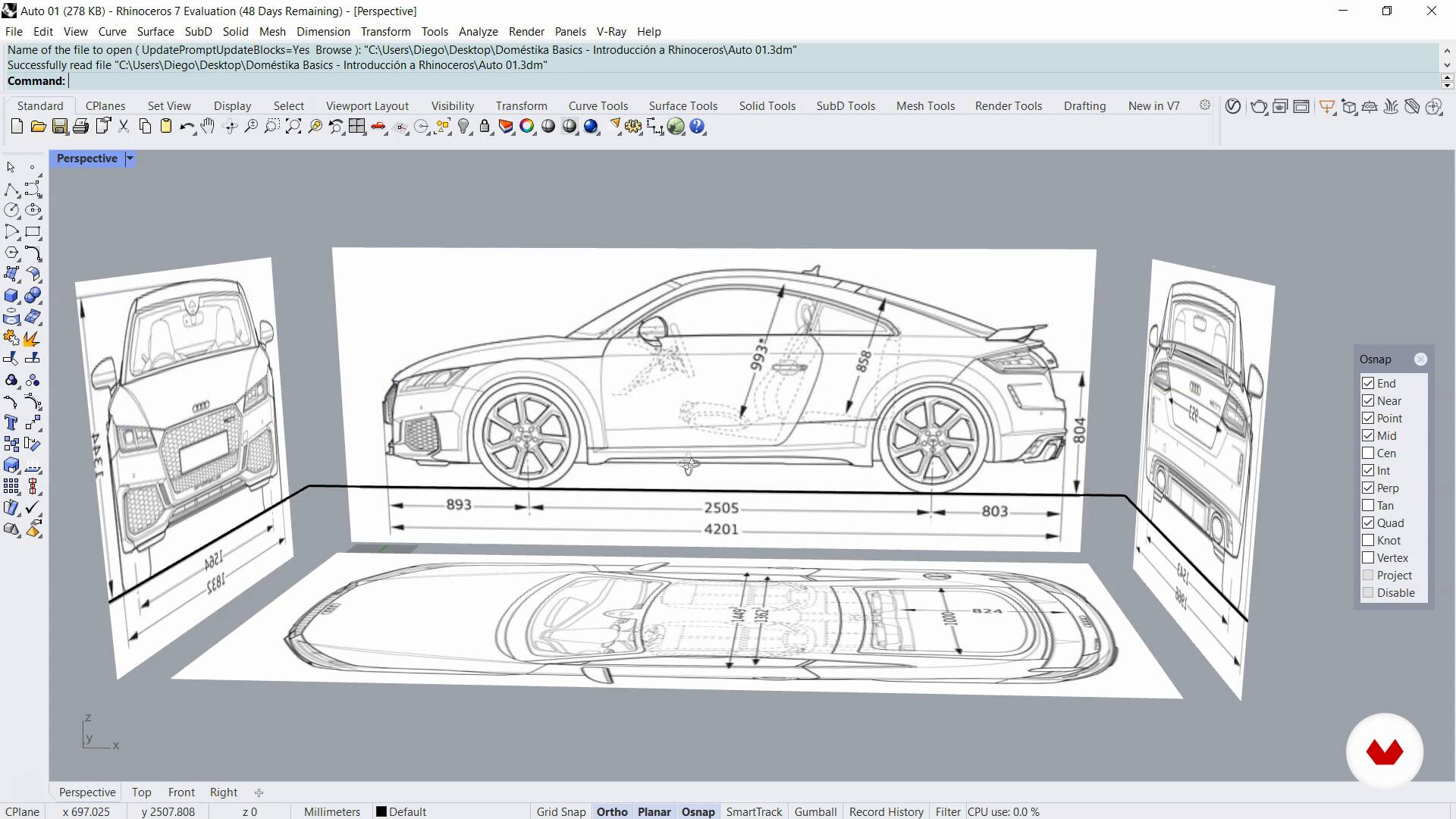This screenshot has width=1456, height=819.
Task: Toggle the Point osnap checkbox
Action: tap(1368, 419)
